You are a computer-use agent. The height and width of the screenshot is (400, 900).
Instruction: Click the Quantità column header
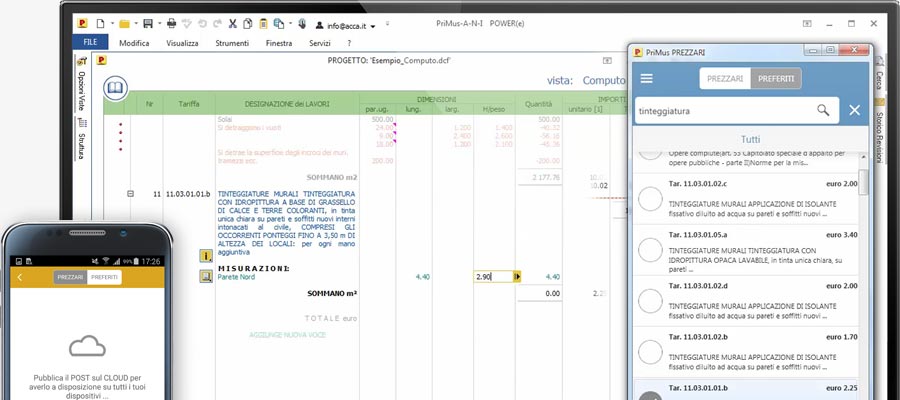click(x=538, y=104)
